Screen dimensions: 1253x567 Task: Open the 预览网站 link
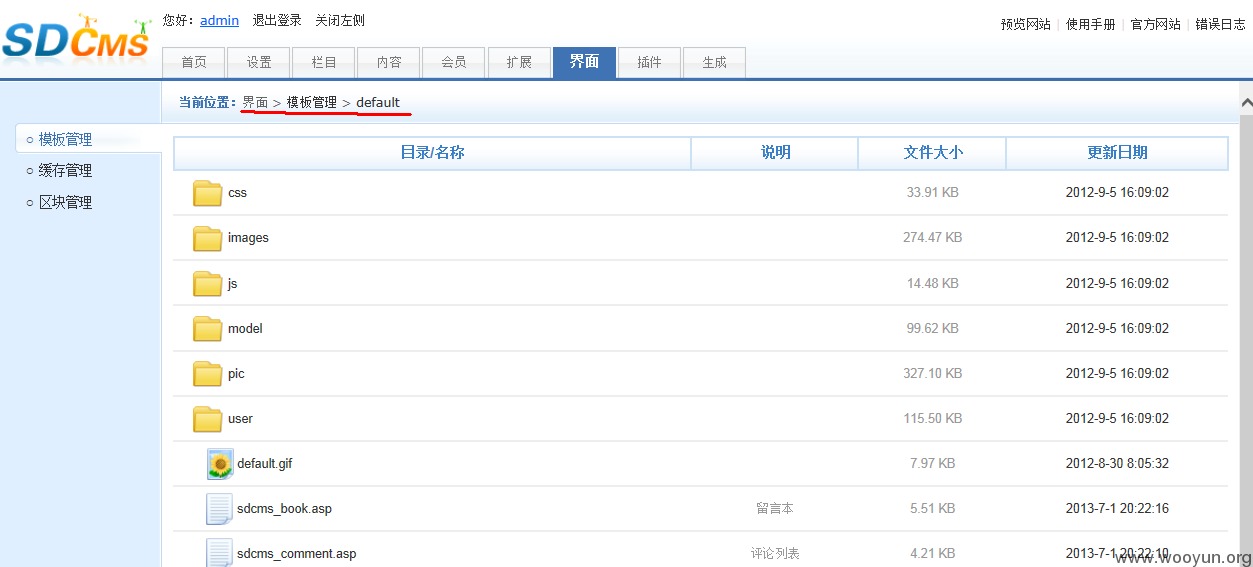[1025, 24]
